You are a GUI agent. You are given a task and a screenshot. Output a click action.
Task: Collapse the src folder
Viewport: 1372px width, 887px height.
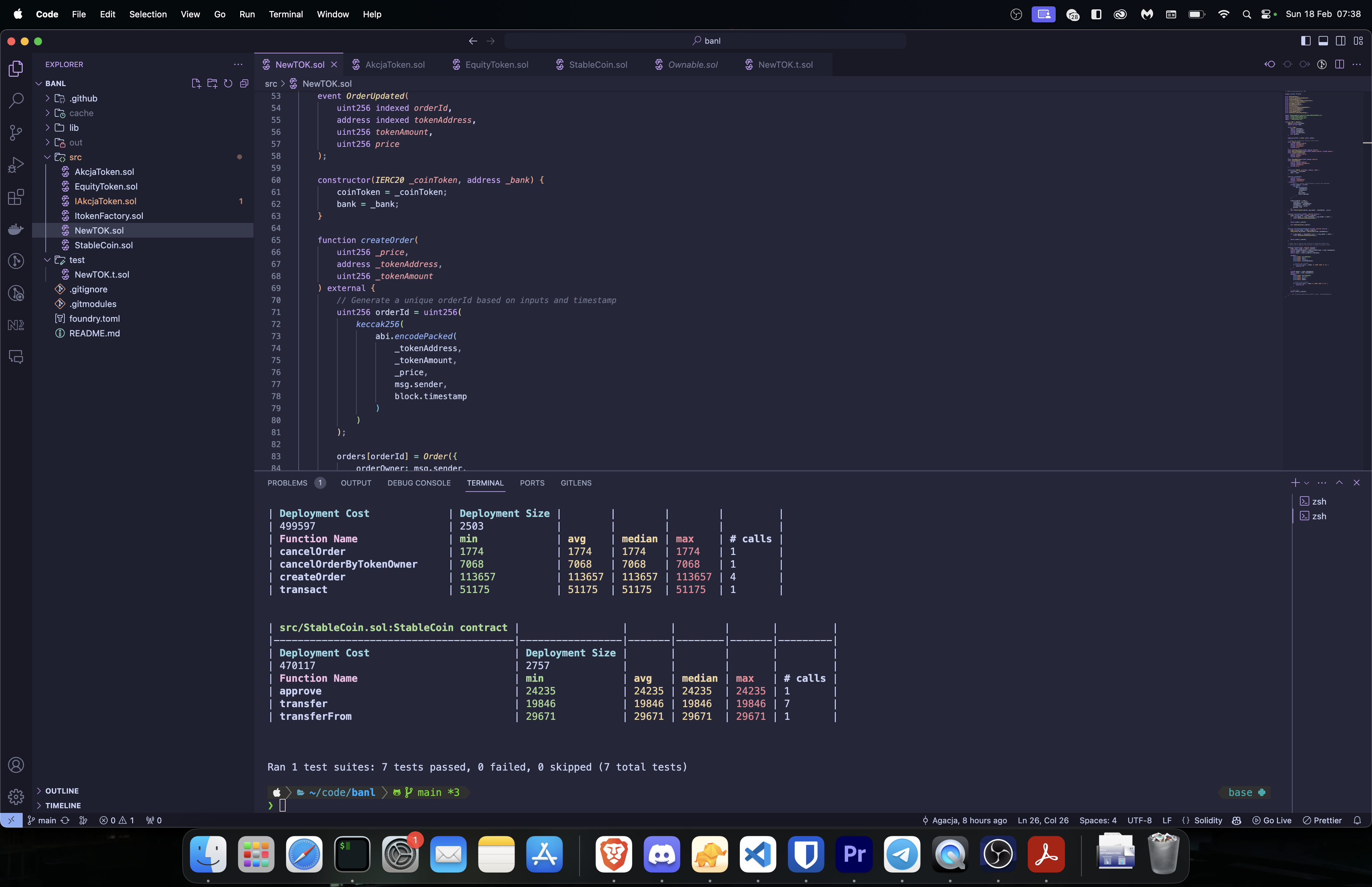[x=75, y=157]
